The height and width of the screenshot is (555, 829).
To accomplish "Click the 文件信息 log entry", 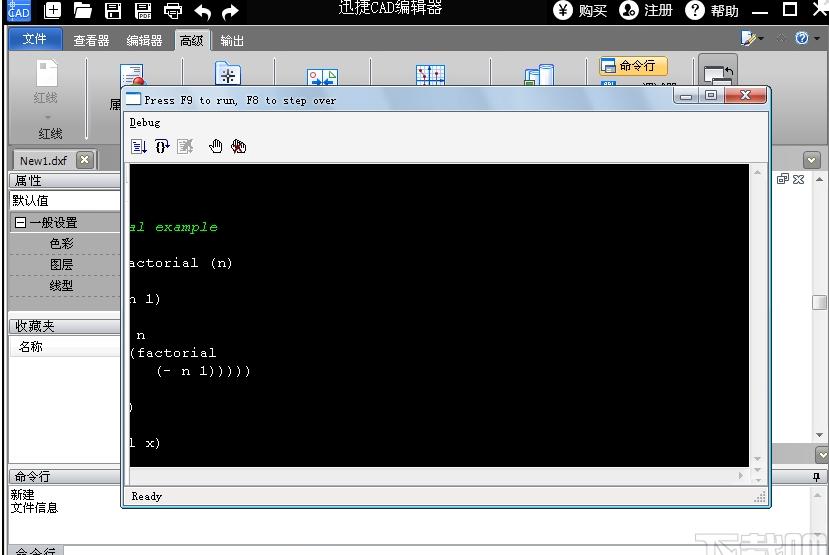I will click(x=34, y=508).
